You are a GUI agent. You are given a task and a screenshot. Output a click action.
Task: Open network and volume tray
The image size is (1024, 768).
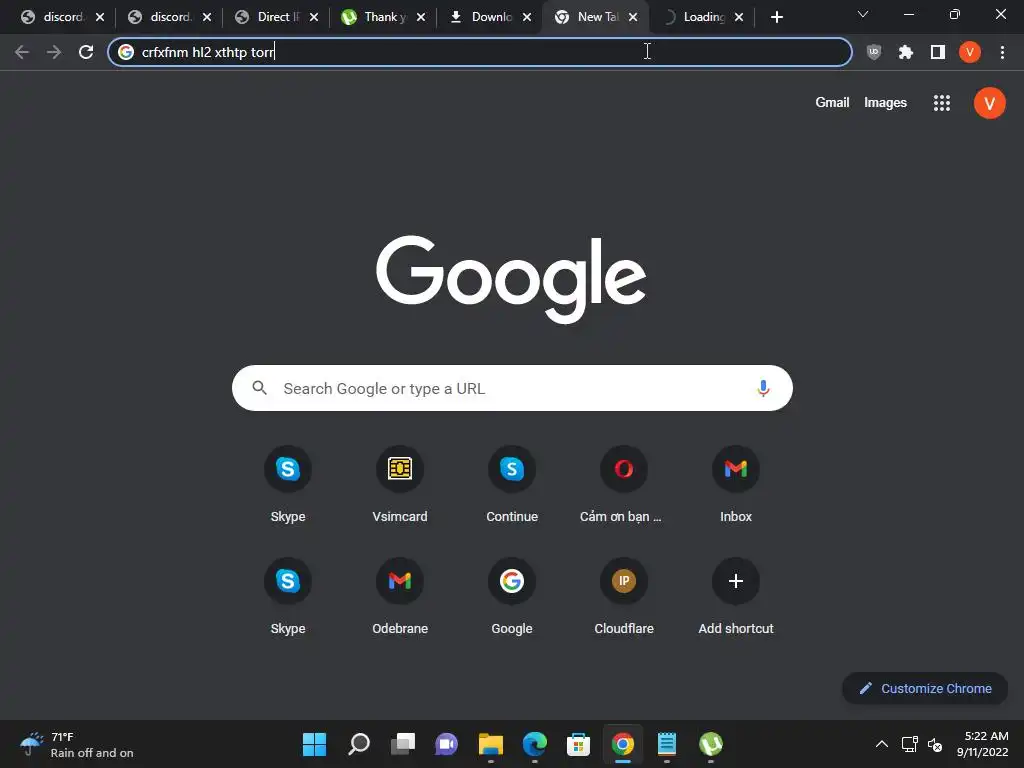pos(921,744)
